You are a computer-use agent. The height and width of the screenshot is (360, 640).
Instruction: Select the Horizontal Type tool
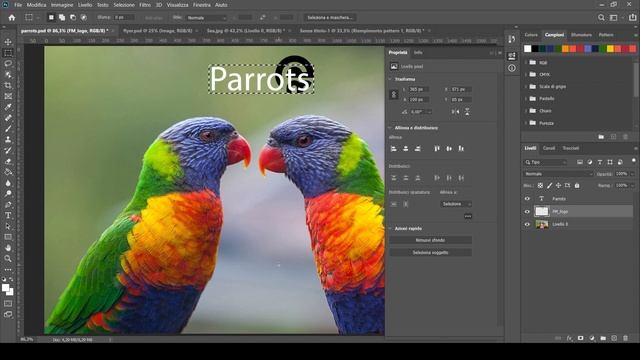click(x=8, y=215)
